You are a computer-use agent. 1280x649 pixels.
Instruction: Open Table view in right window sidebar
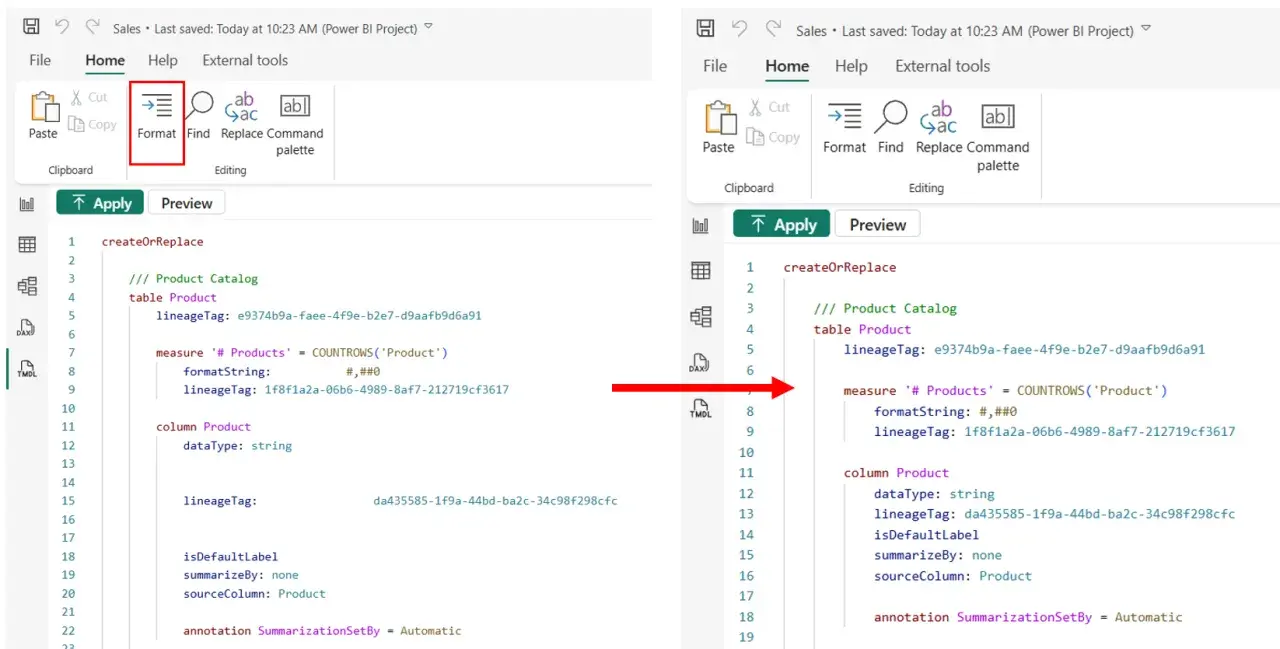pyautogui.click(x=701, y=270)
